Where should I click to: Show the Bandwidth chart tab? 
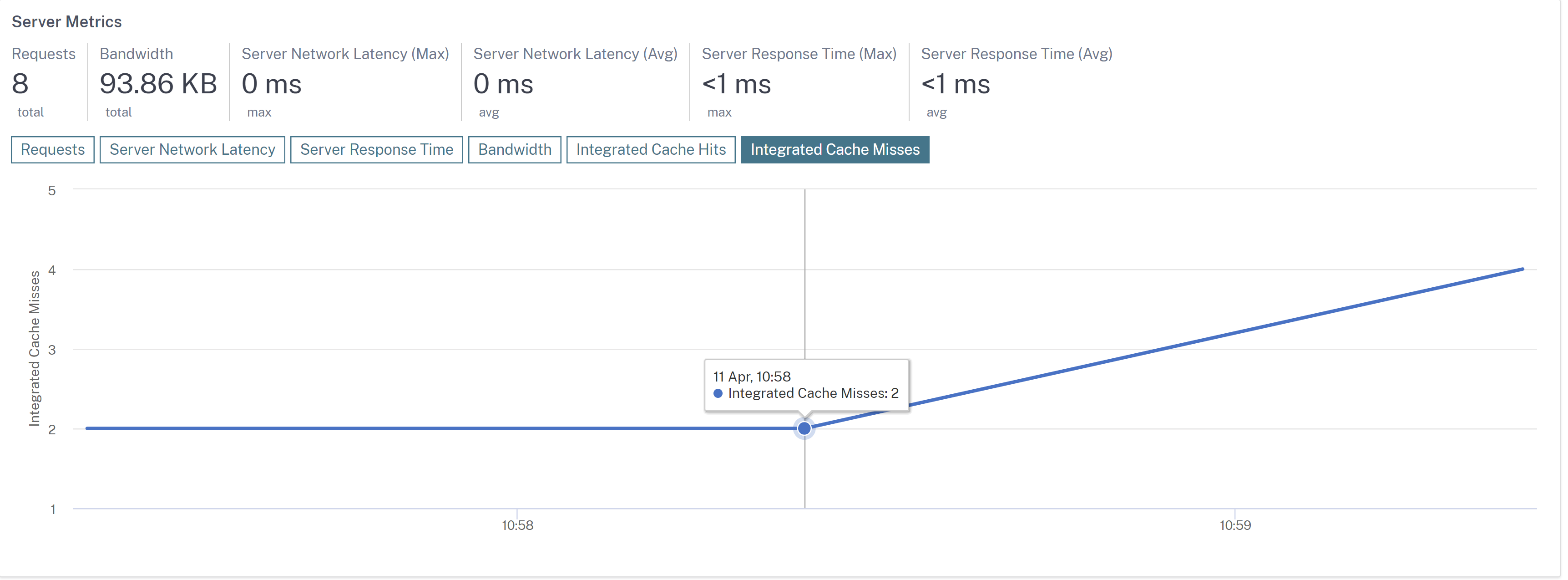tap(514, 150)
